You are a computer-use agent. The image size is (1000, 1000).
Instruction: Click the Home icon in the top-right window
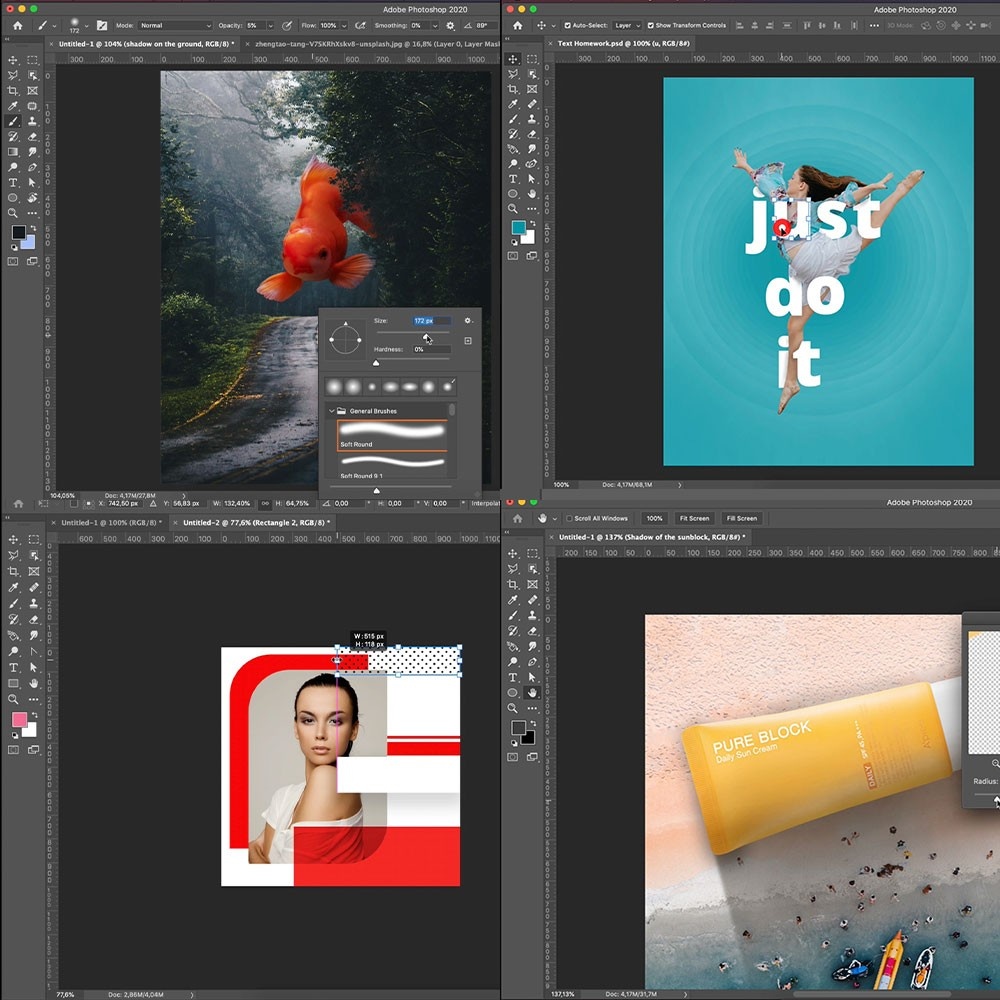coord(517,25)
